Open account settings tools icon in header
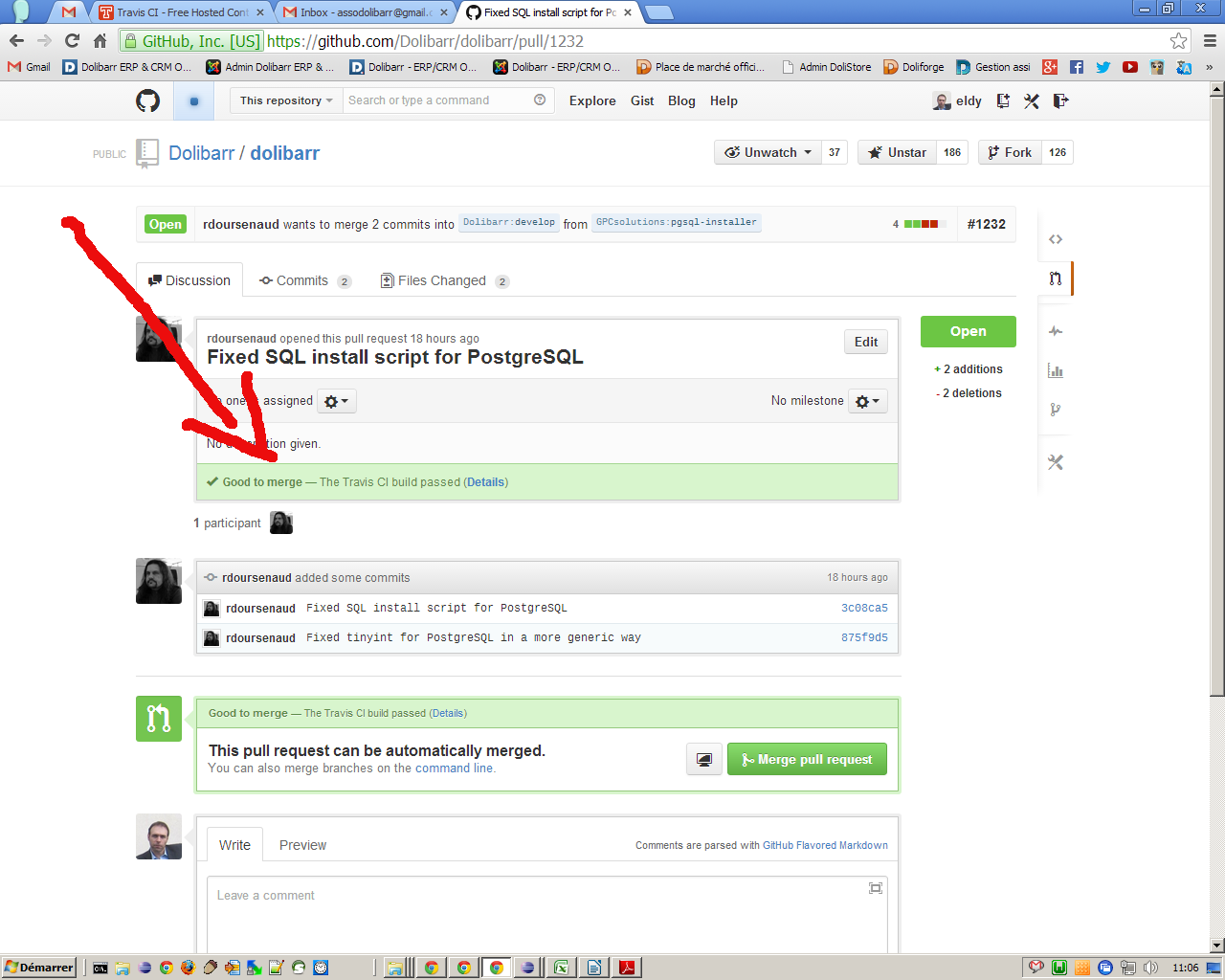 coord(1032,100)
